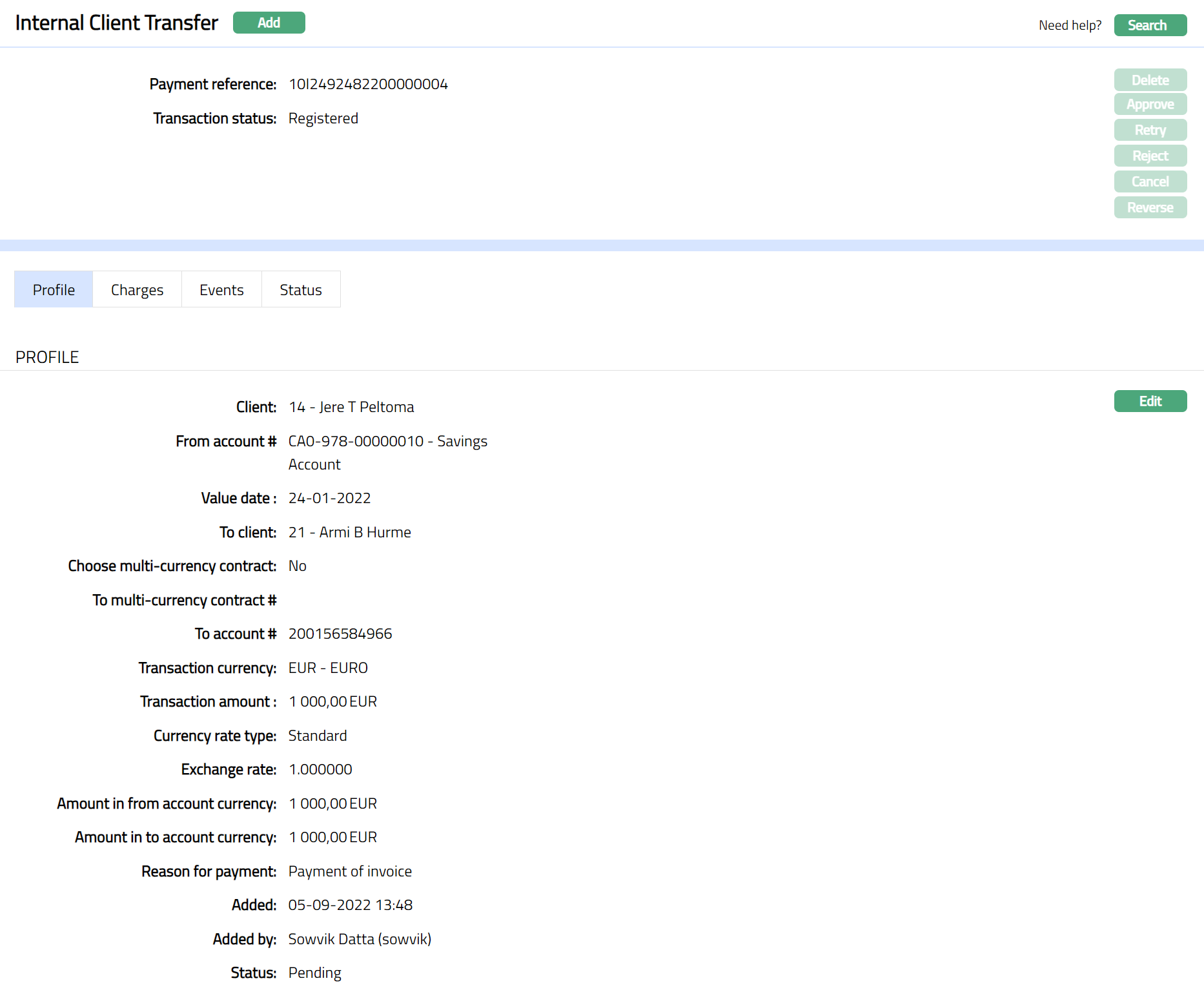Click the To account number 200156584966

coord(340,634)
